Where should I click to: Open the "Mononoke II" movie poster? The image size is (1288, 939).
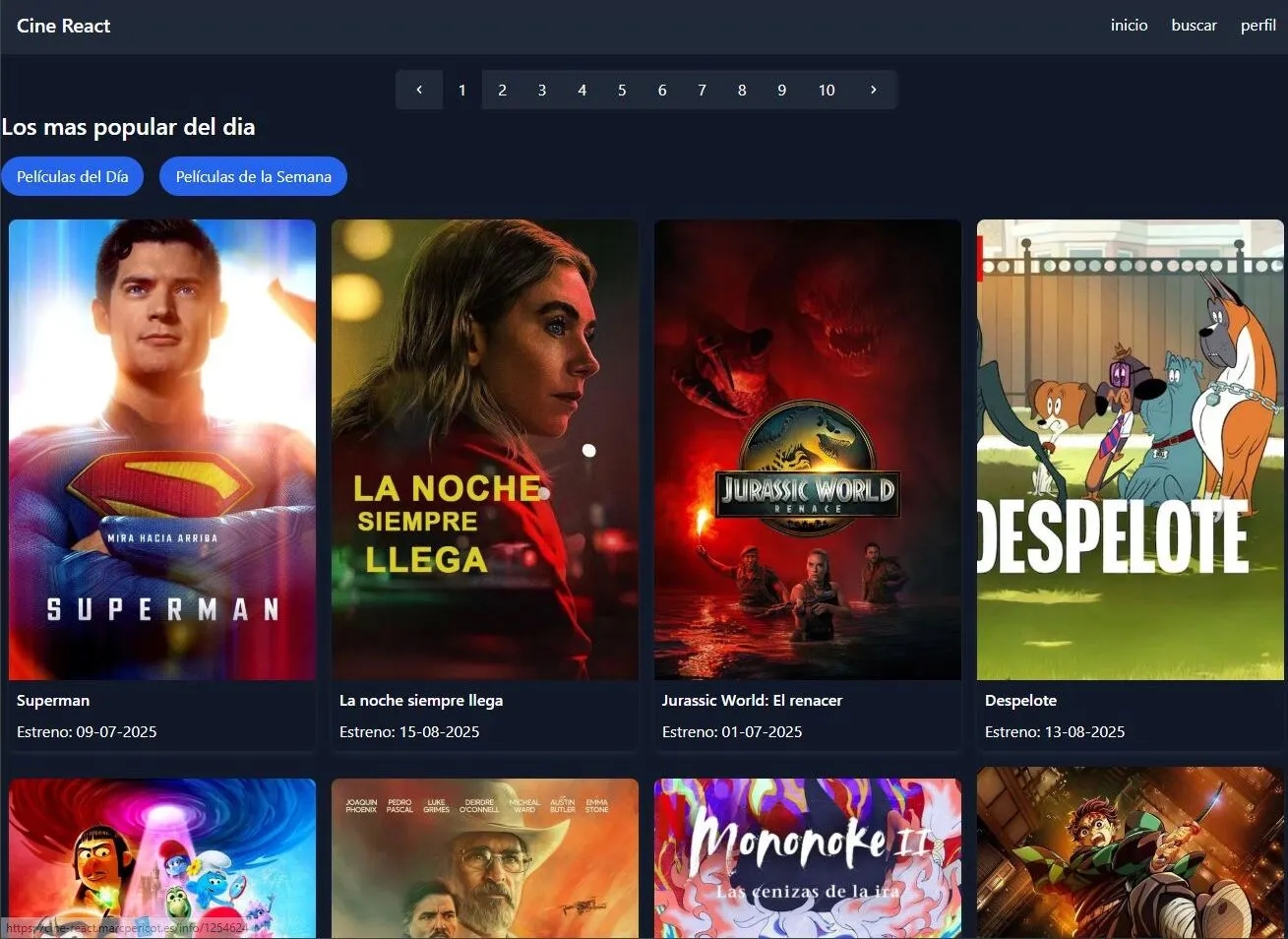point(807,858)
